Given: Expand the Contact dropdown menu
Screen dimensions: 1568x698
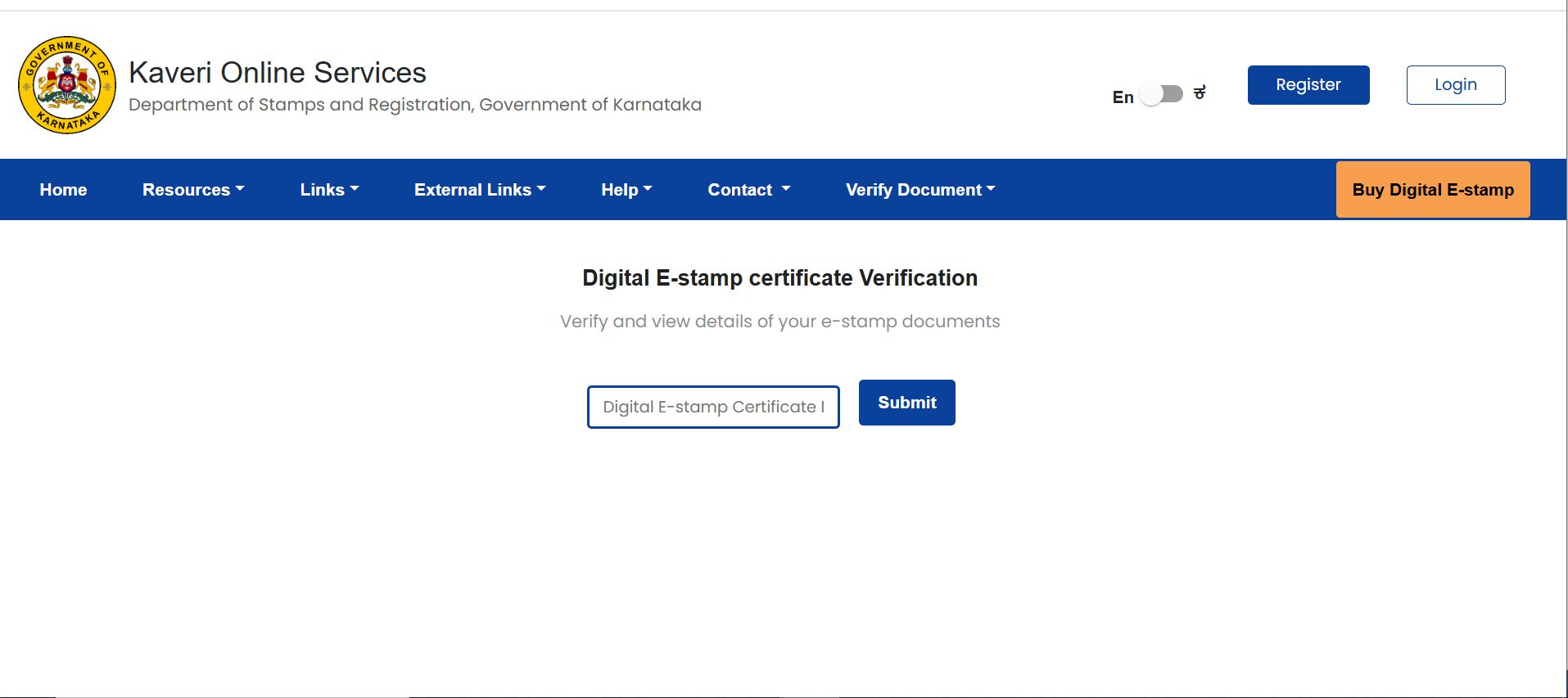Looking at the screenshot, I should point(748,190).
